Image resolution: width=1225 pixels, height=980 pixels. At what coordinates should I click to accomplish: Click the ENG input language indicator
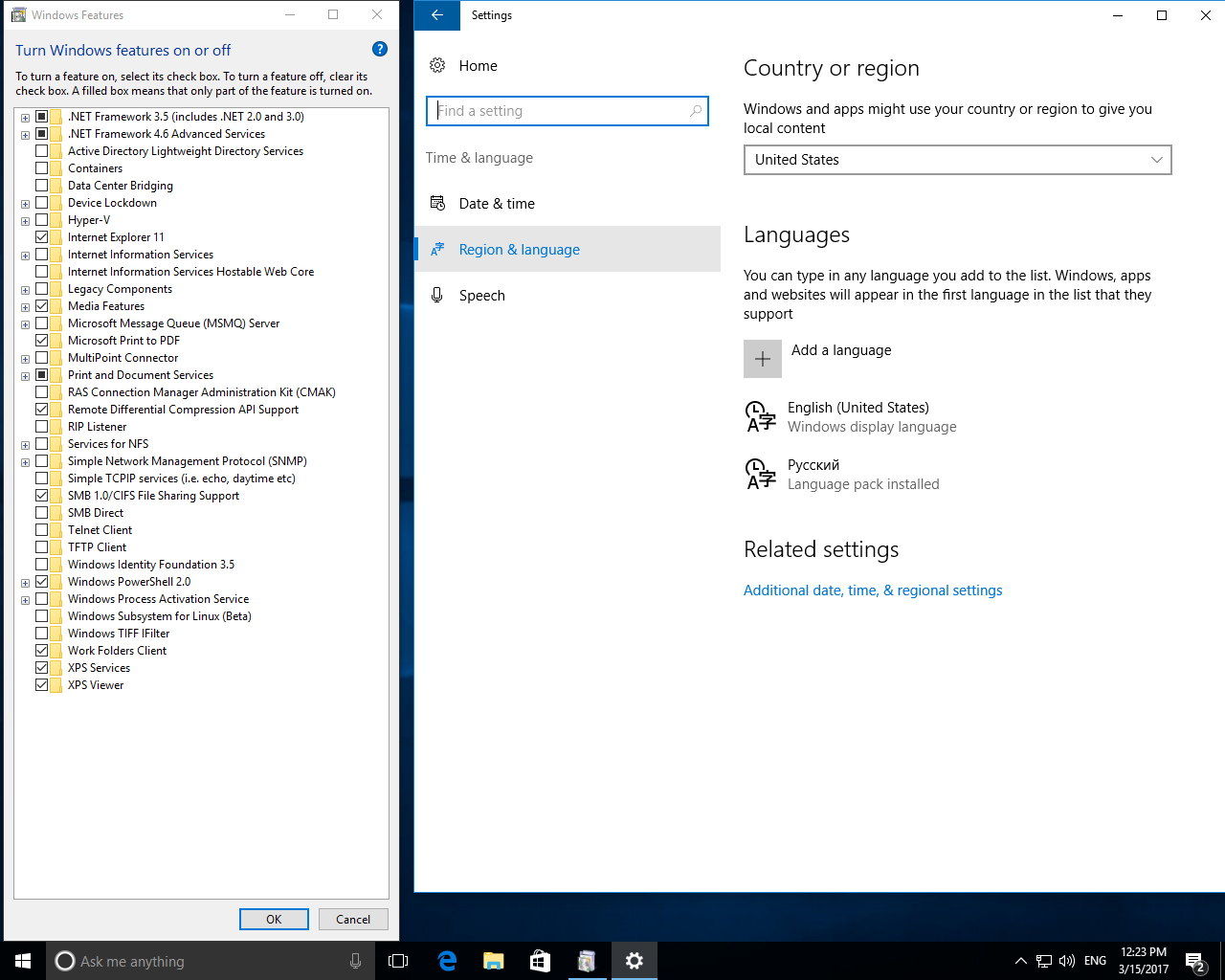(x=1096, y=961)
